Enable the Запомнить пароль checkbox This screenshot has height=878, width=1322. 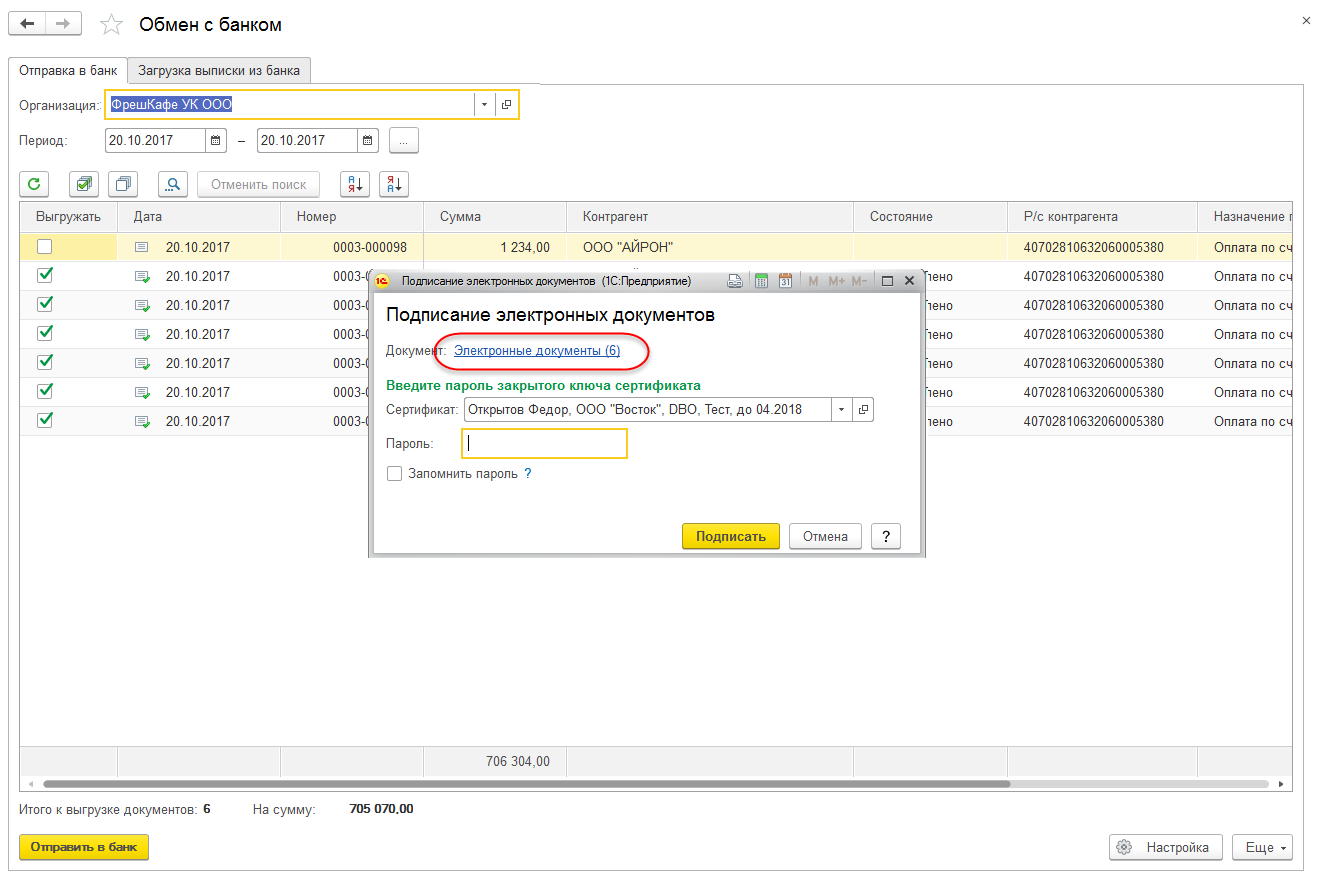tap(395, 474)
